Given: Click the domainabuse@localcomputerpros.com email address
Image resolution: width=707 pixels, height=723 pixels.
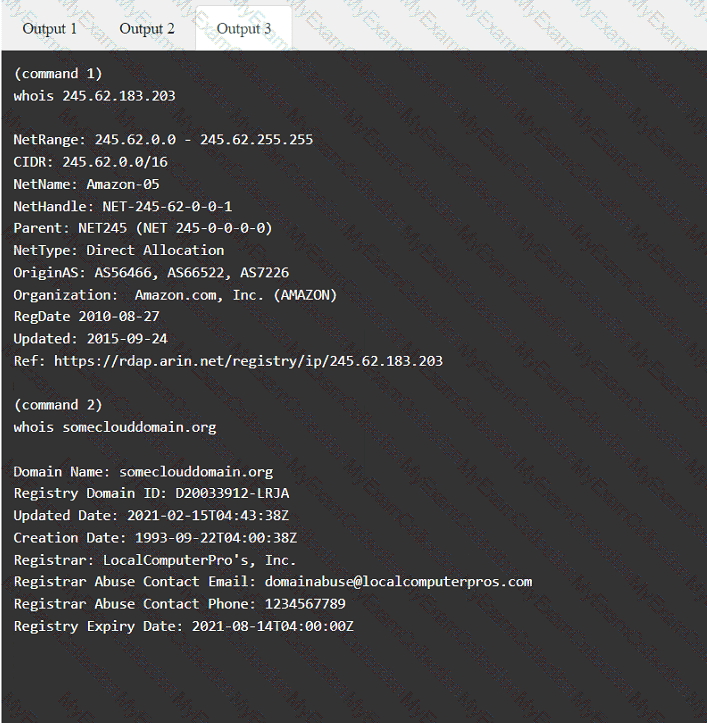Looking at the screenshot, I should 398,581.
